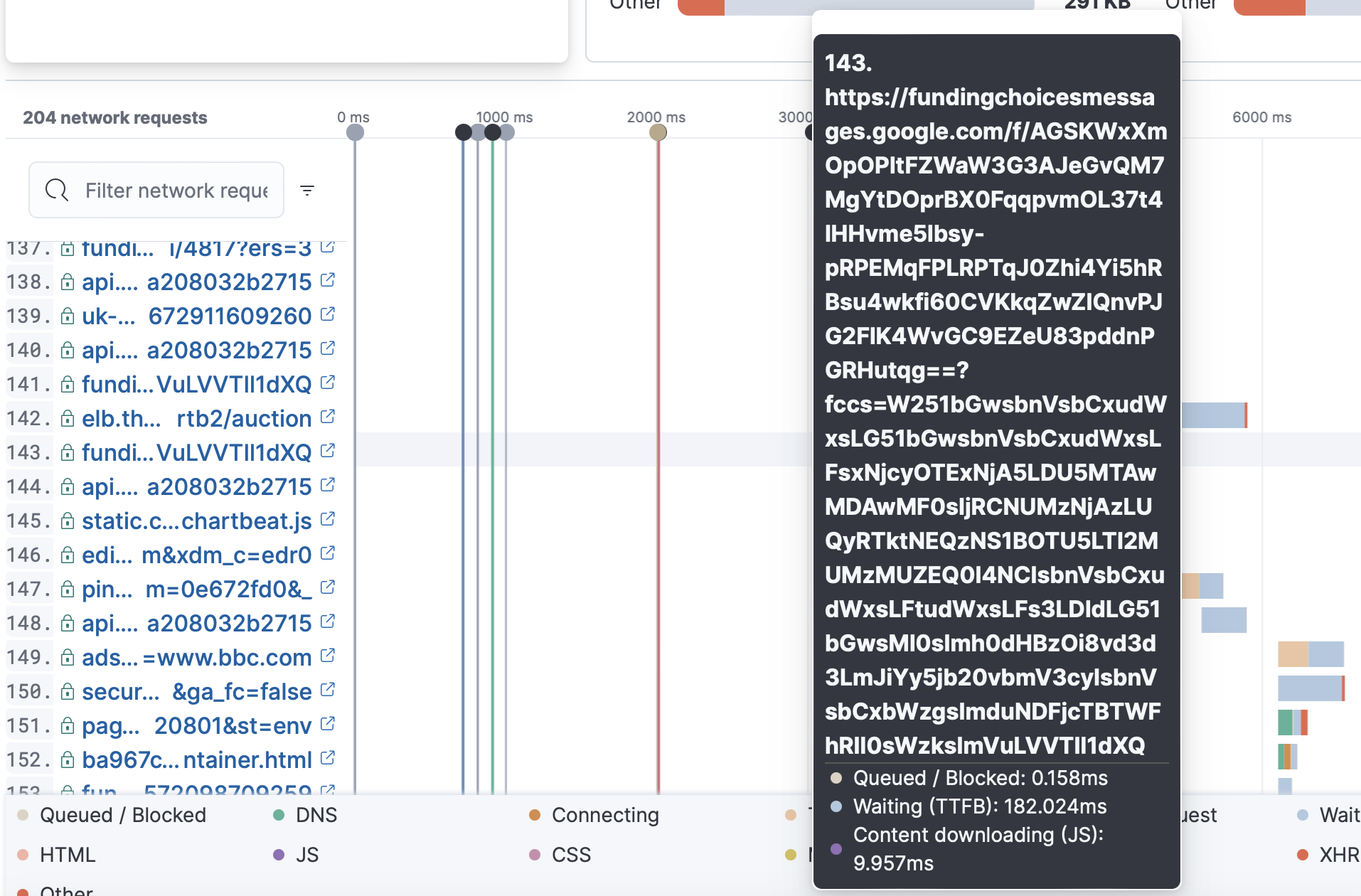Click the padlock icon on uk-... 672911609260 request
The width and height of the screenshot is (1361, 896).
coord(67,315)
